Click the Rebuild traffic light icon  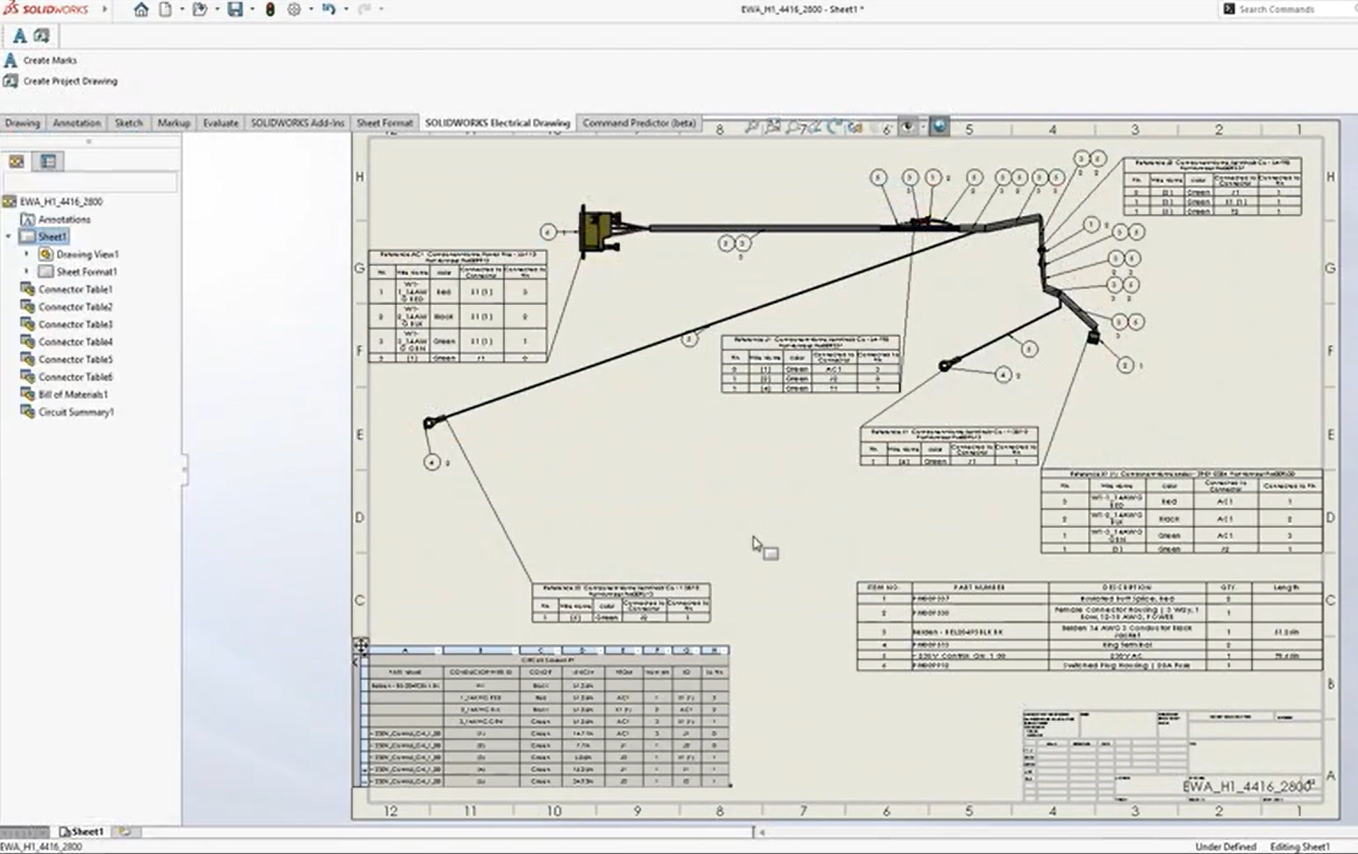point(270,10)
